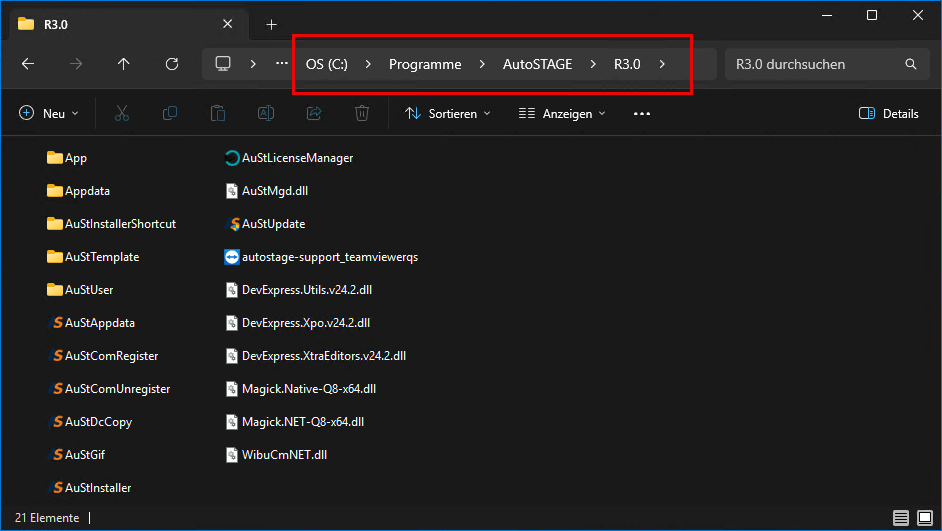Select Magick.Native-Q8-x64.dll file

click(x=300, y=389)
